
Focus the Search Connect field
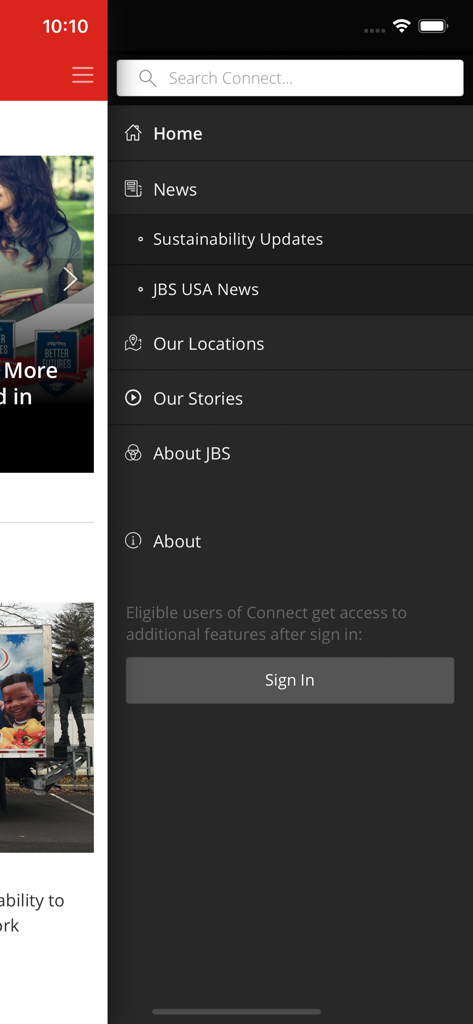290,78
